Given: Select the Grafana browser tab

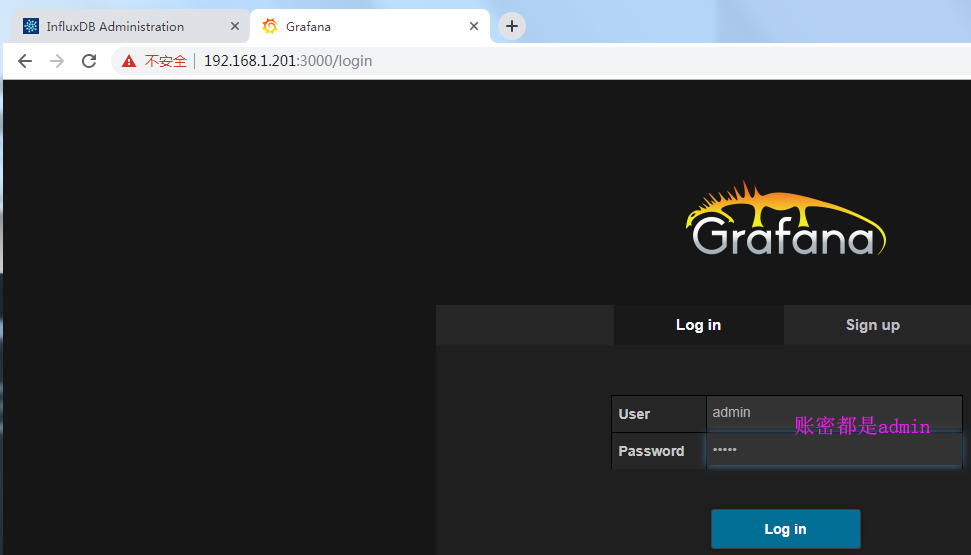Looking at the screenshot, I should click(370, 26).
